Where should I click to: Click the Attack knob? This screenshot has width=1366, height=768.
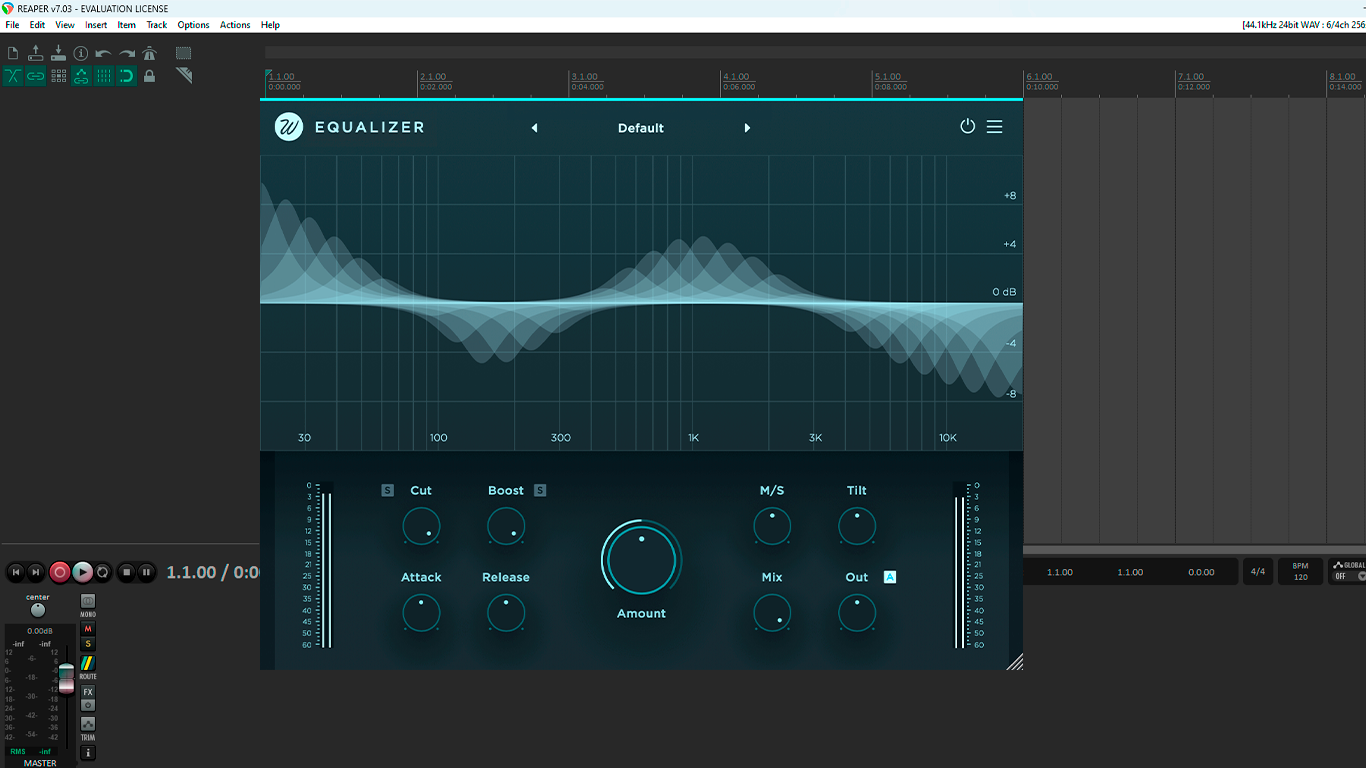click(421, 613)
